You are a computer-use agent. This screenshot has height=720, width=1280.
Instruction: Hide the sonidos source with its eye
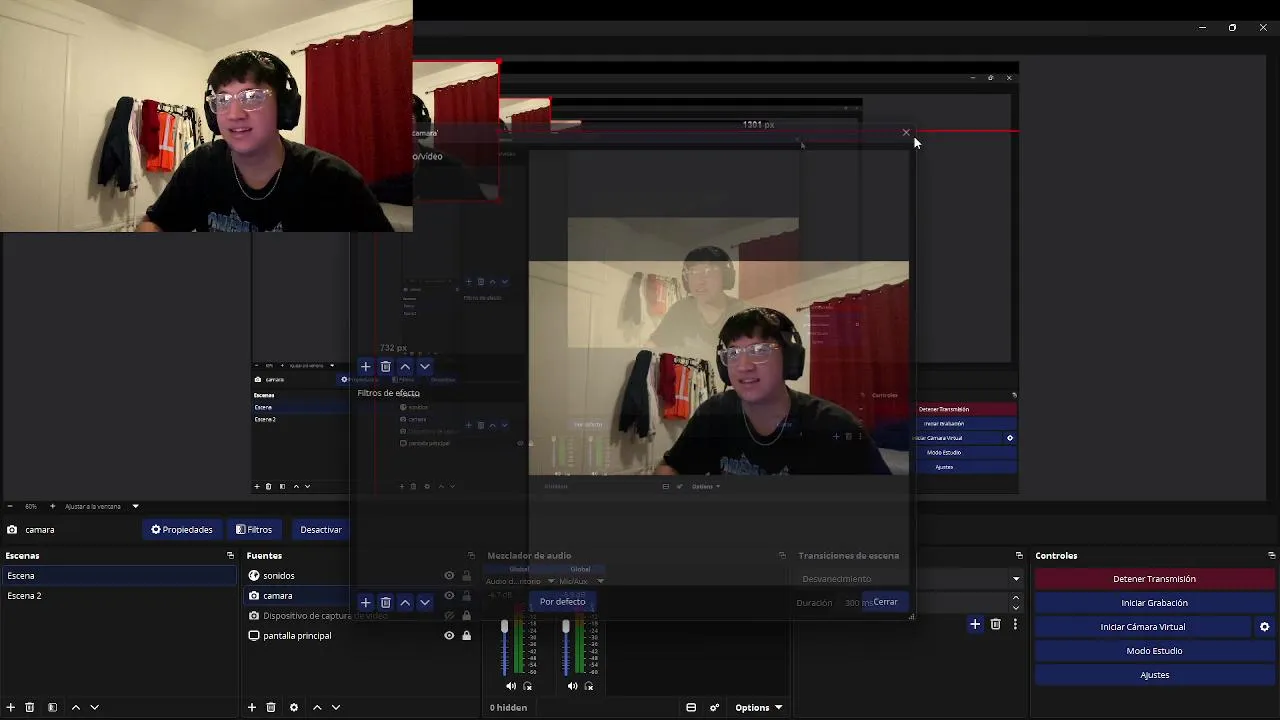click(x=449, y=576)
